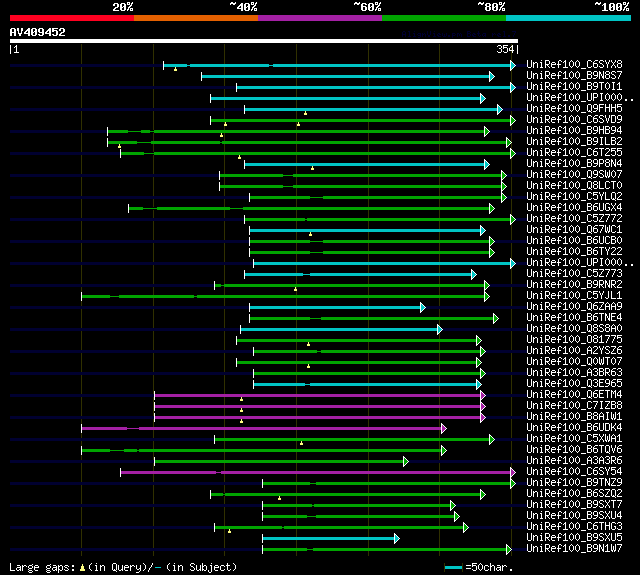
Task: Click the UniRef100_B9ILB2 hit name
Action: point(574,142)
